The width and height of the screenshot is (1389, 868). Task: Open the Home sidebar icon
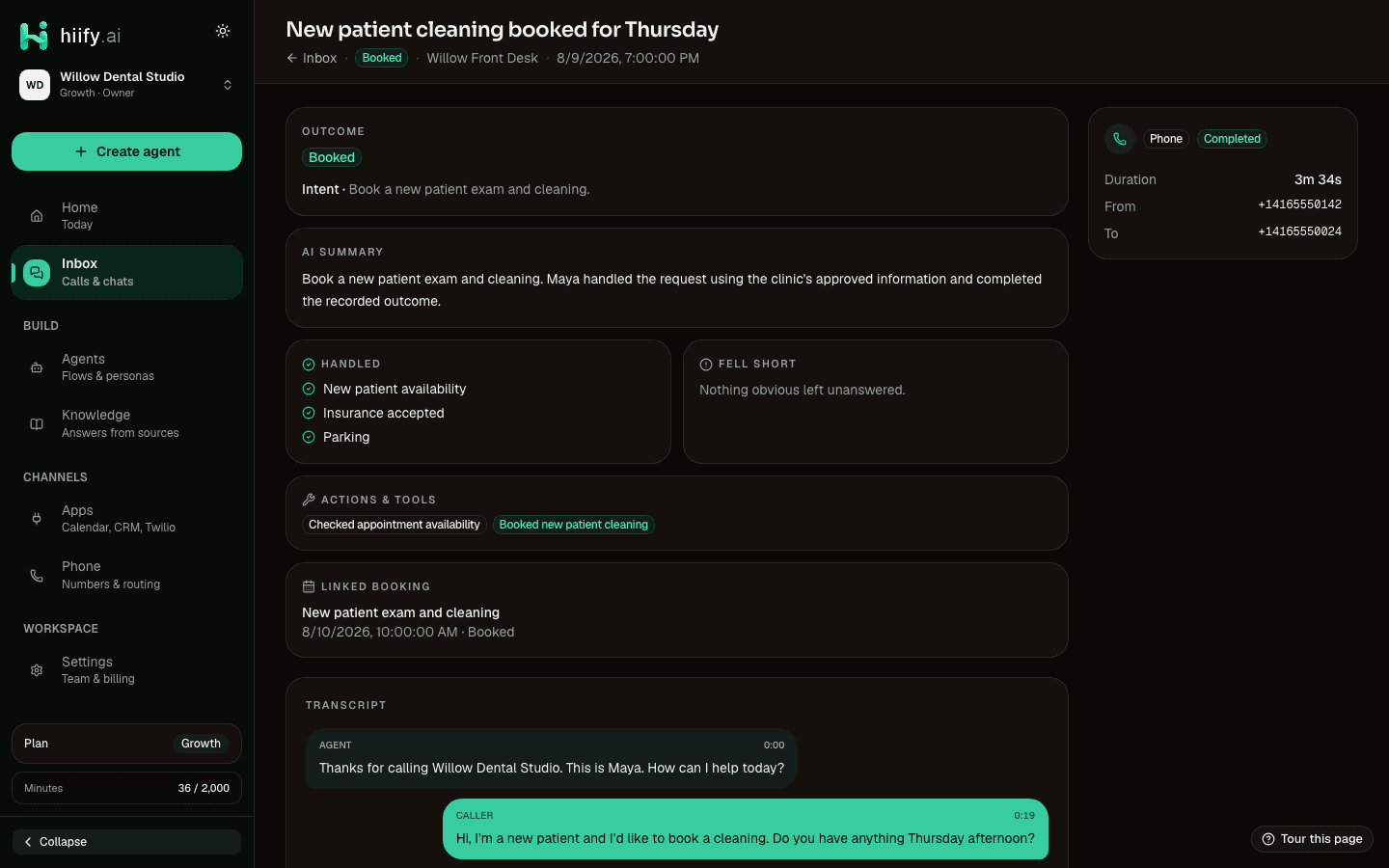pos(37,216)
